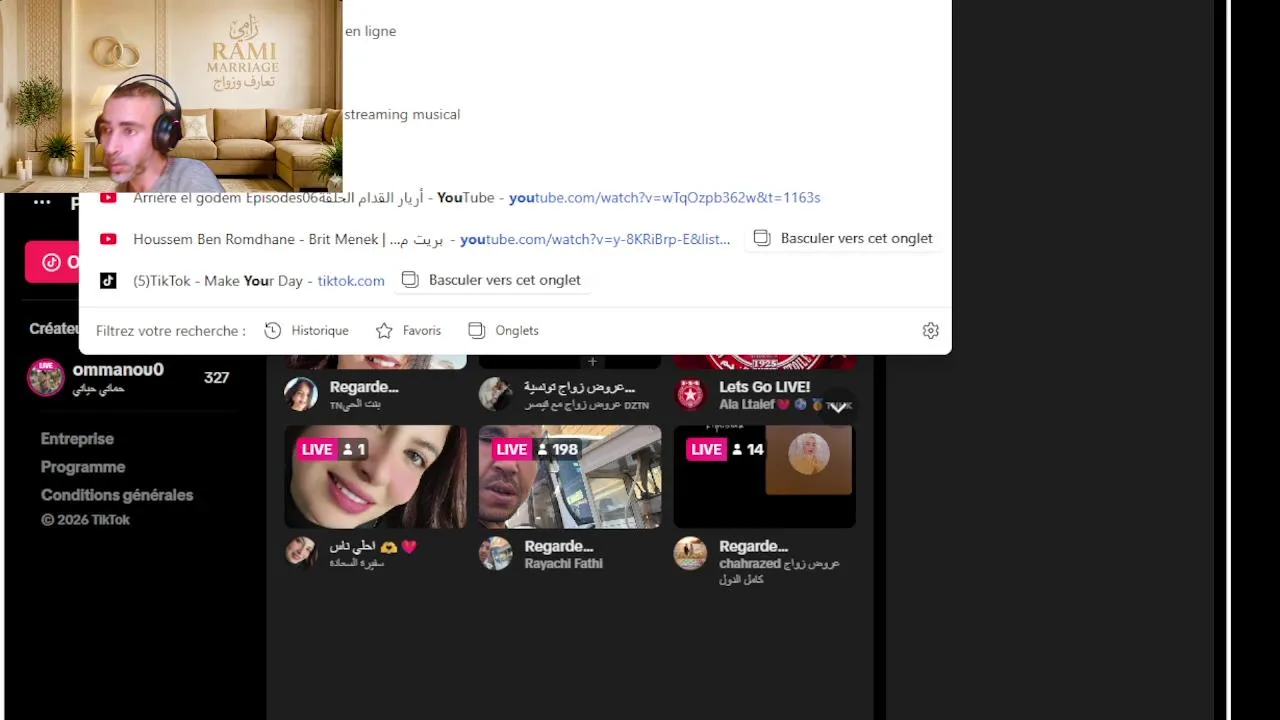Image resolution: width=1280 pixels, height=720 pixels.
Task: Expand the Programme footer section
Action: click(83, 467)
